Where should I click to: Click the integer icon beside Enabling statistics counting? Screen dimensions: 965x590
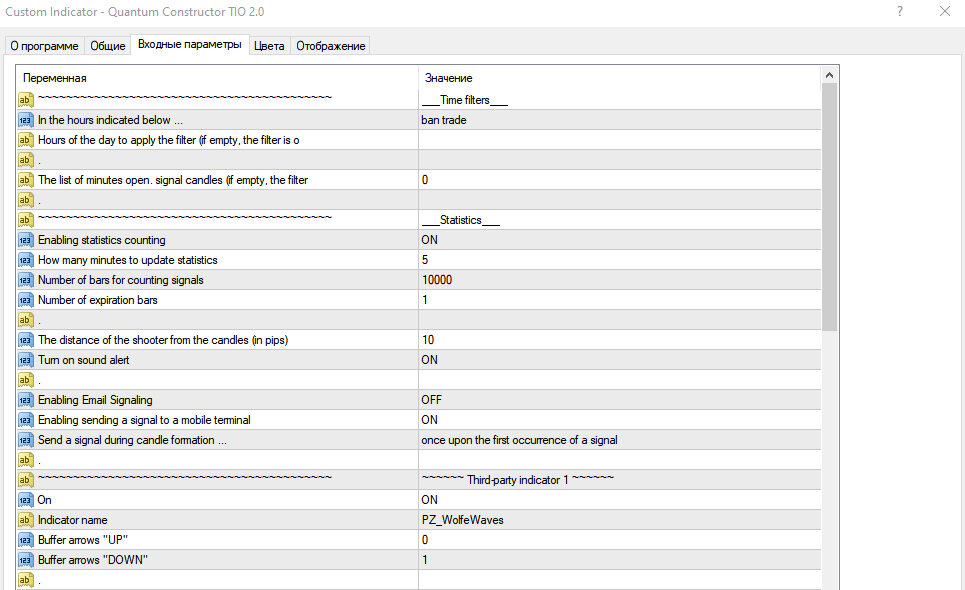(25, 240)
